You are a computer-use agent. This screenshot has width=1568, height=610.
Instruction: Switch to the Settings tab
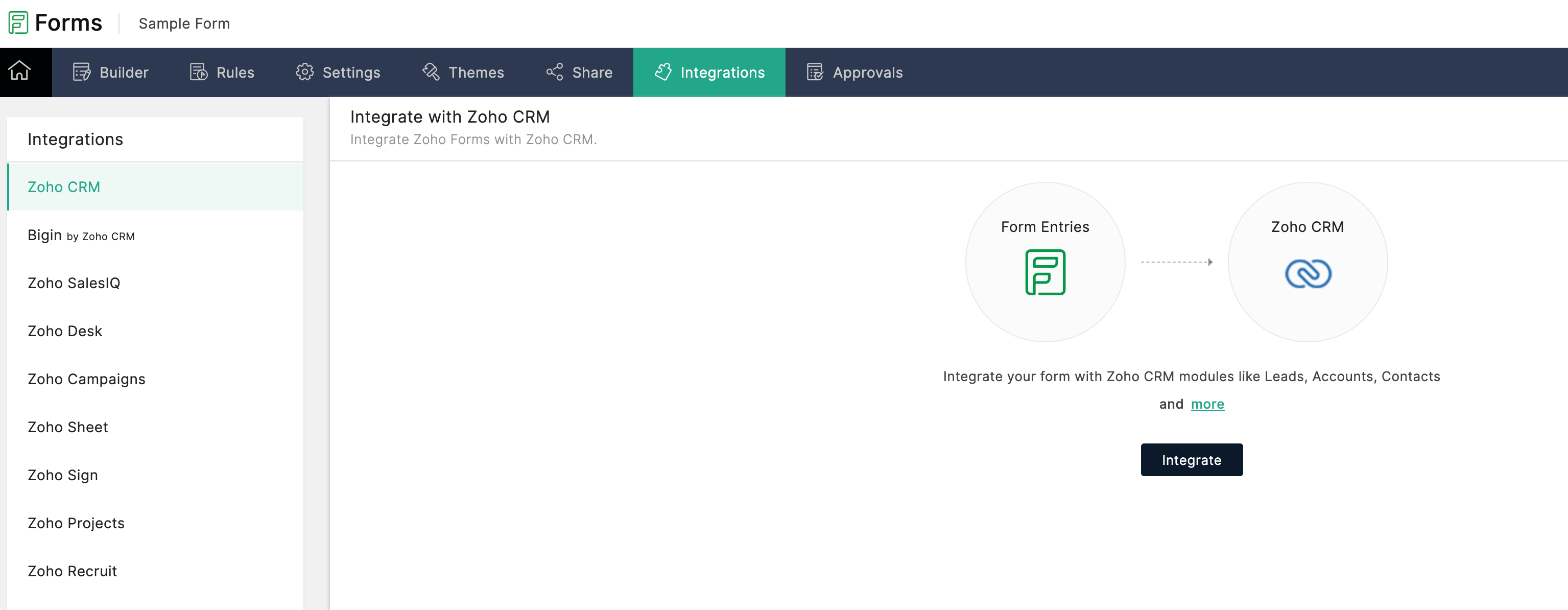[x=338, y=73]
